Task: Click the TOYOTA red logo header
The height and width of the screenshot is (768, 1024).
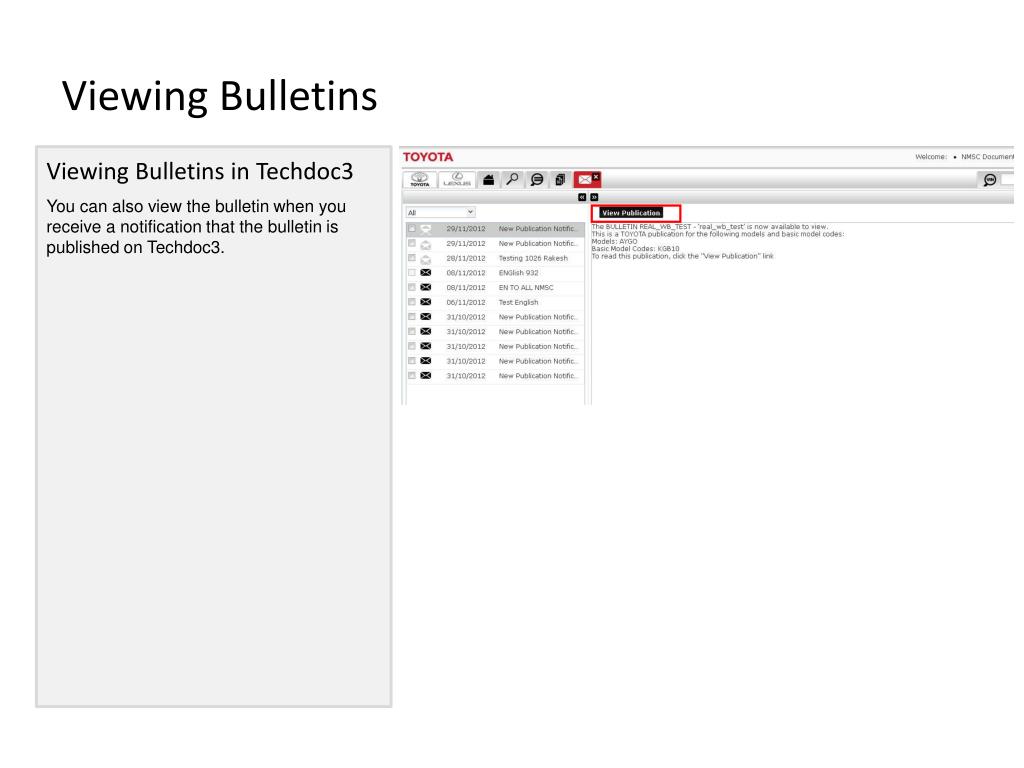Action: (x=428, y=157)
